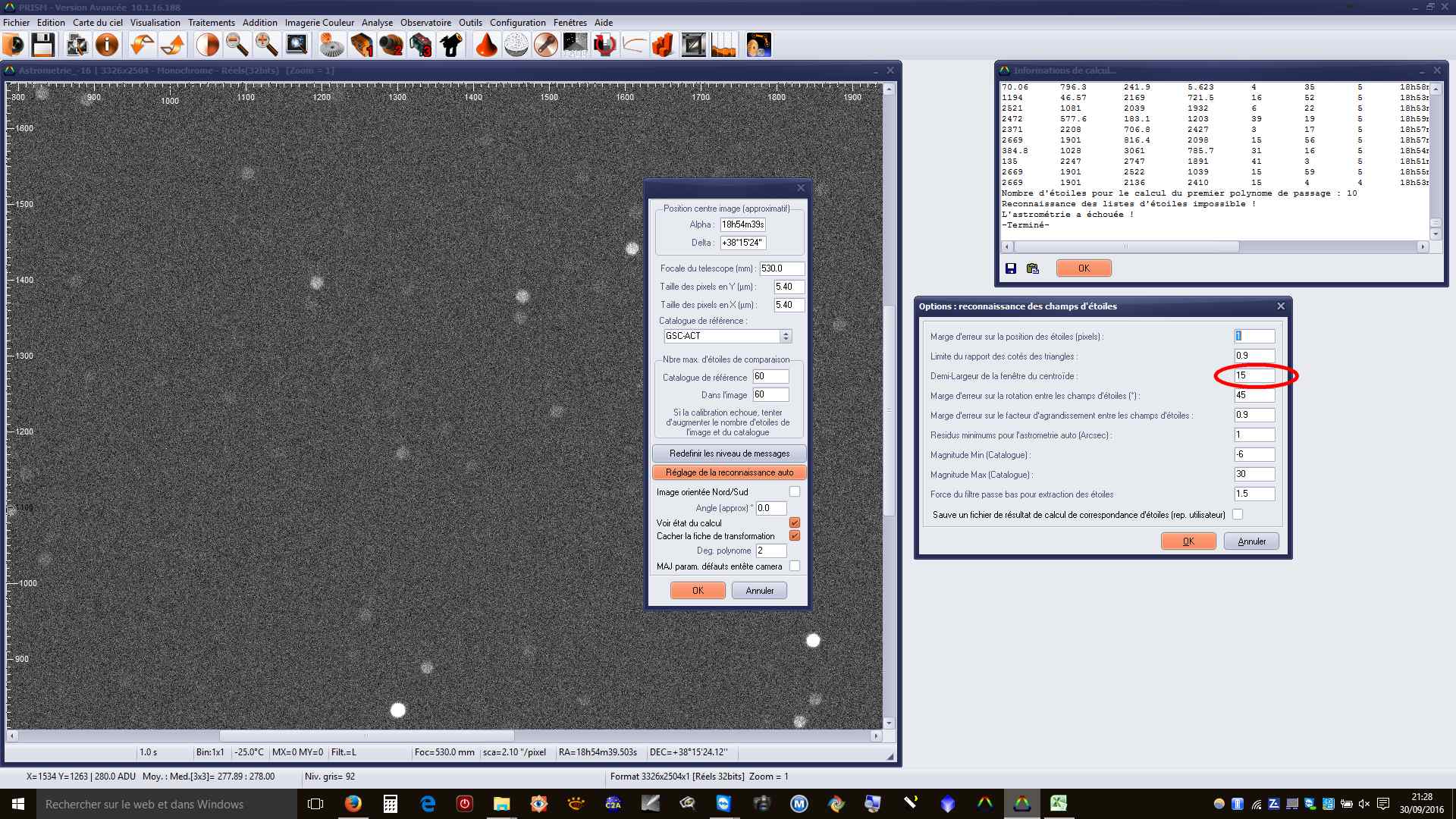The width and height of the screenshot is (1456, 819).
Task: Open the Observatoire menu
Action: (x=425, y=23)
